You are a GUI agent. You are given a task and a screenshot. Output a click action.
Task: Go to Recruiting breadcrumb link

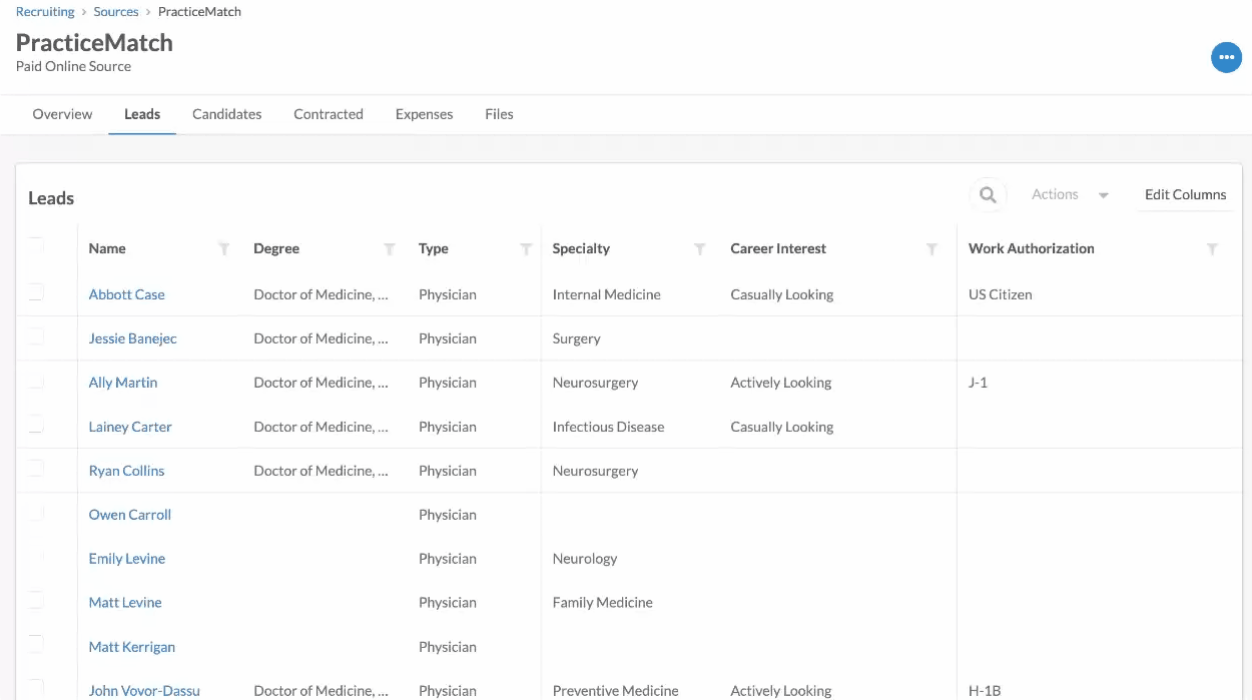pos(45,12)
